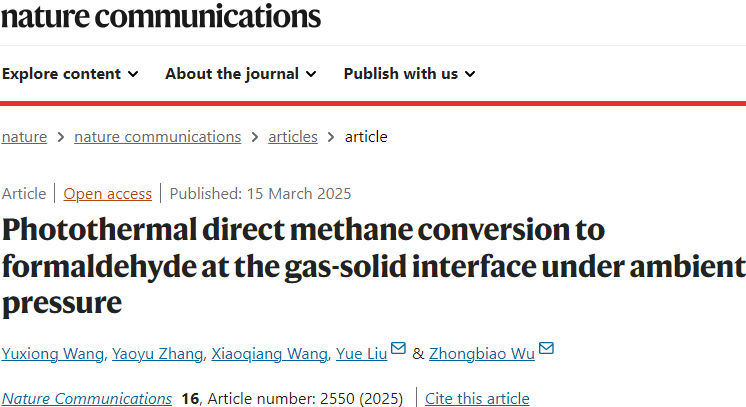Viewport: 746px width, 407px height.
Task: Click the breadcrumb arrow after nature
Action: point(61,137)
